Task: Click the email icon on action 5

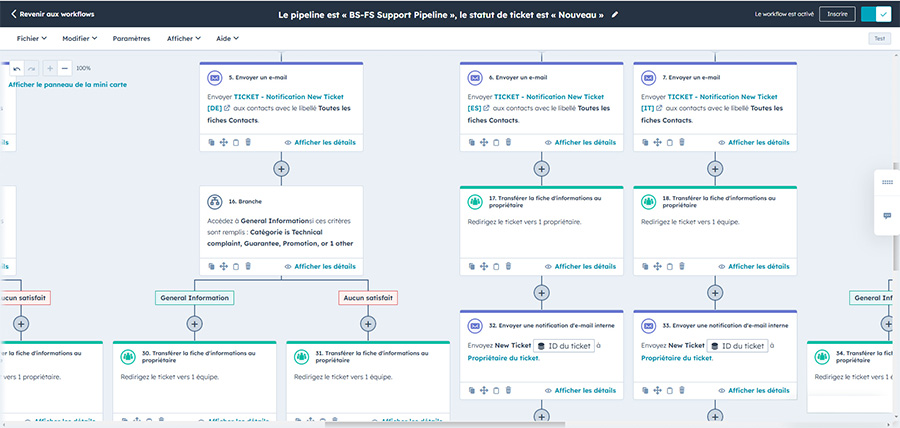Action: tap(215, 77)
